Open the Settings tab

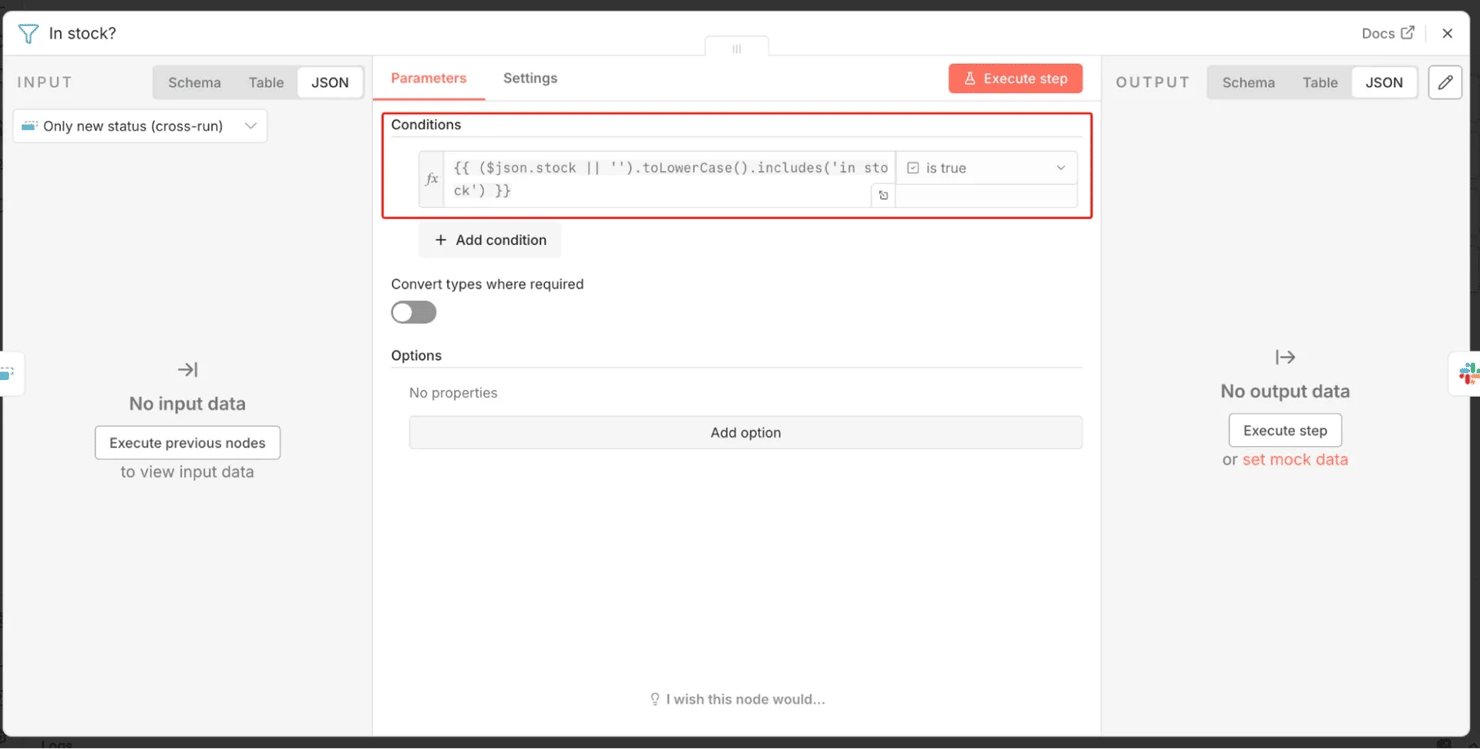pyautogui.click(x=530, y=78)
